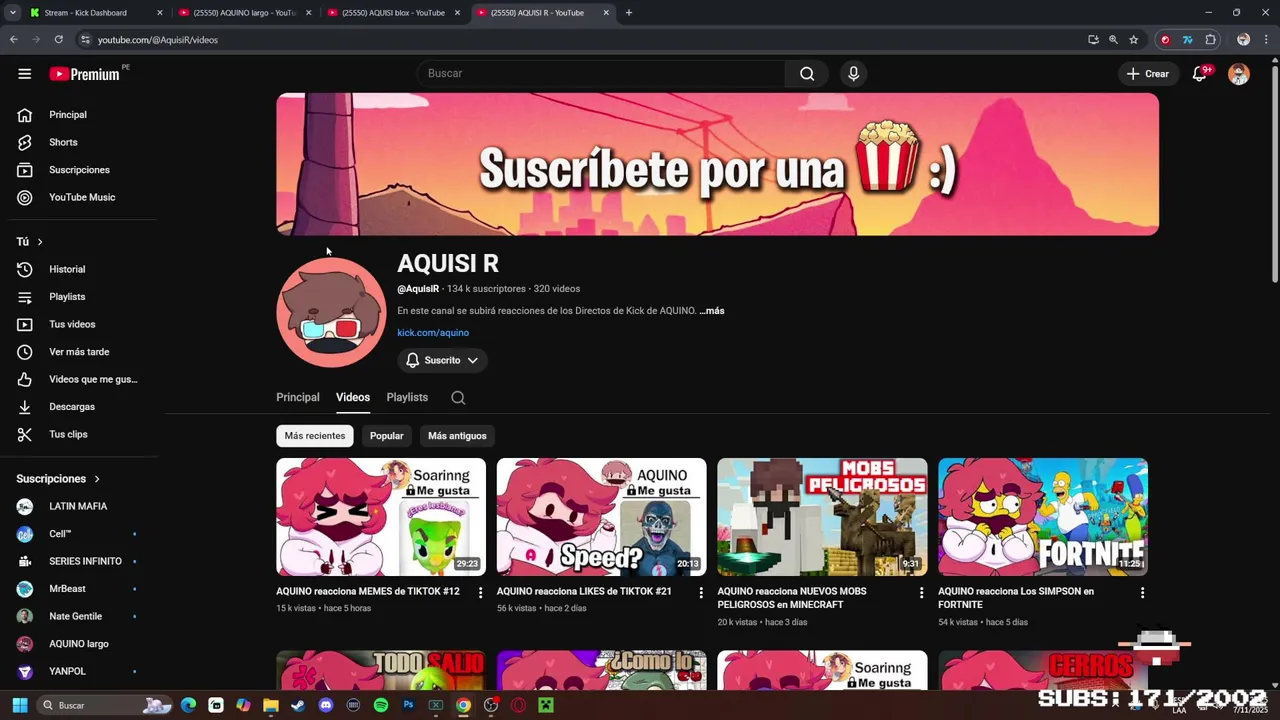Open Spotify from the taskbar
This screenshot has height=720, width=1280.
tap(381, 705)
